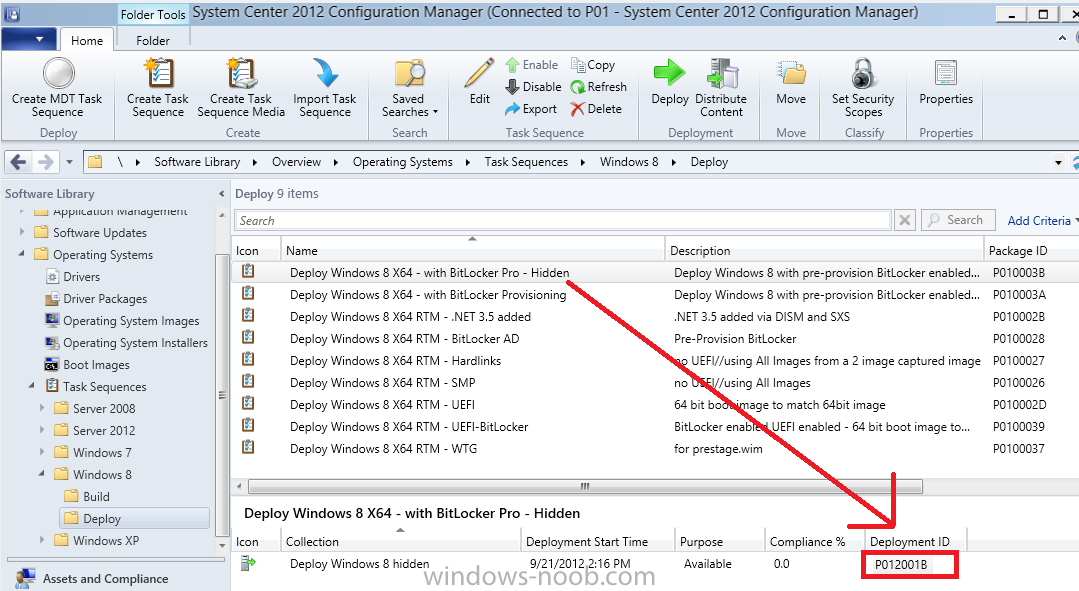Viewport: 1079px width, 591px height.
Task: Copy the selected task sequence
Action: pyautogui.click(x=592, y=65)
